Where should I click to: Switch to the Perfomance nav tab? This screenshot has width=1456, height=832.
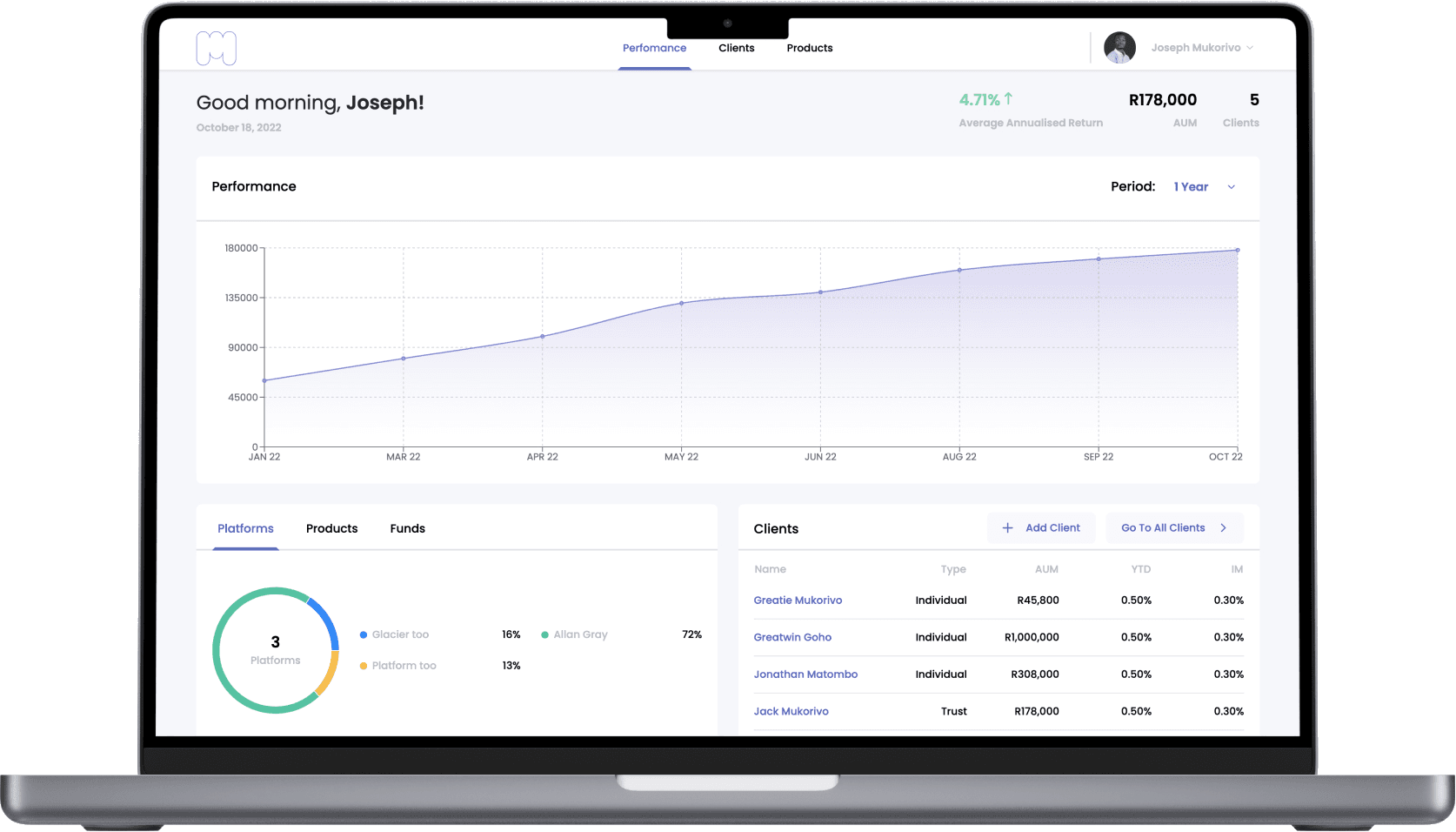tap(654, 48)
